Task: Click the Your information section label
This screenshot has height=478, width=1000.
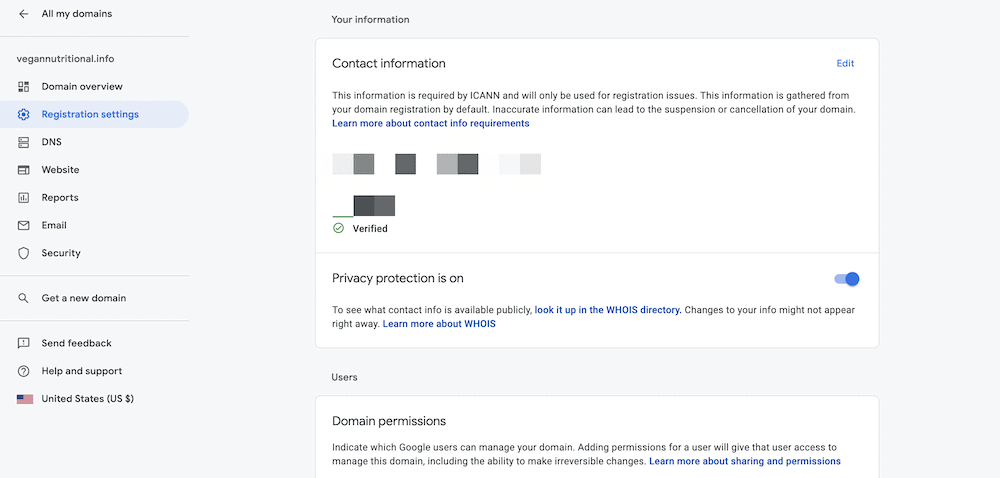Action: point(371,20)
